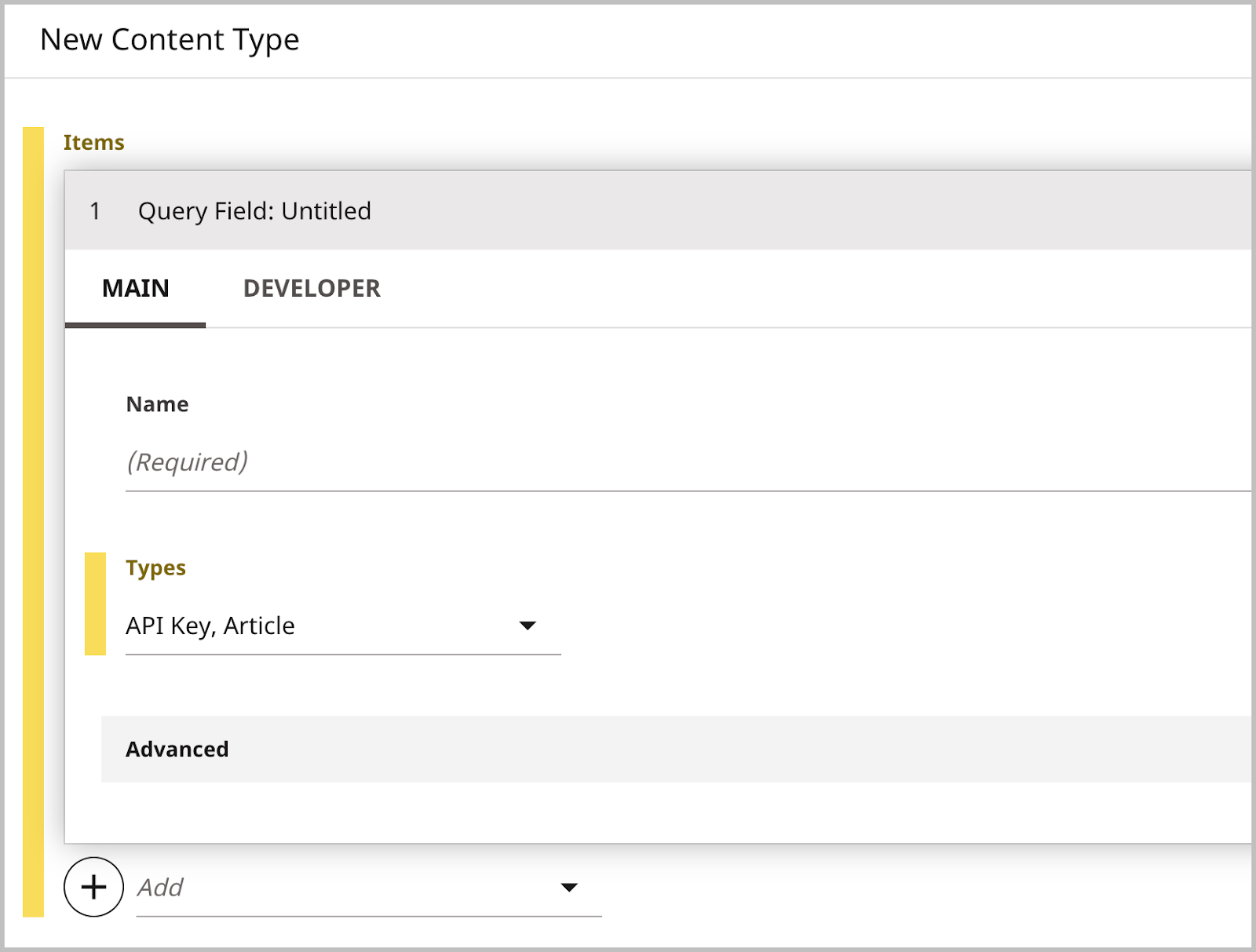Click the Items section label

(x=93, y=142)
